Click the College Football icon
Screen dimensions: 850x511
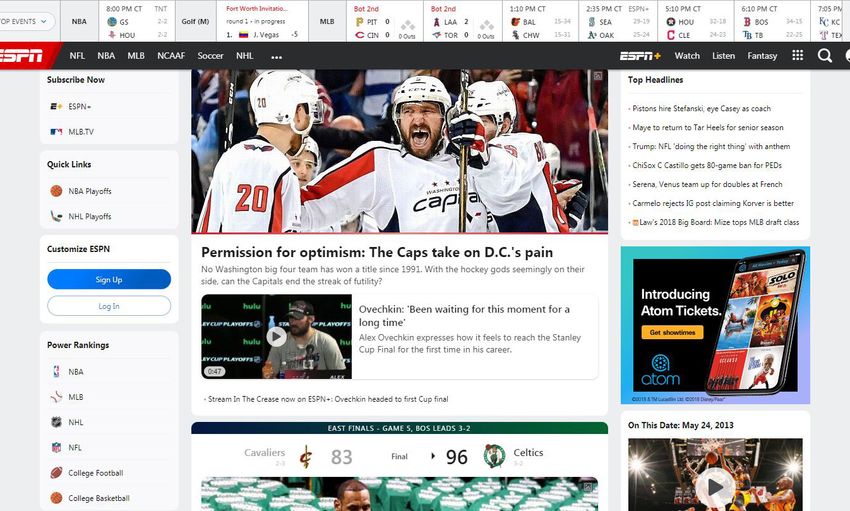tap(56, 473)
